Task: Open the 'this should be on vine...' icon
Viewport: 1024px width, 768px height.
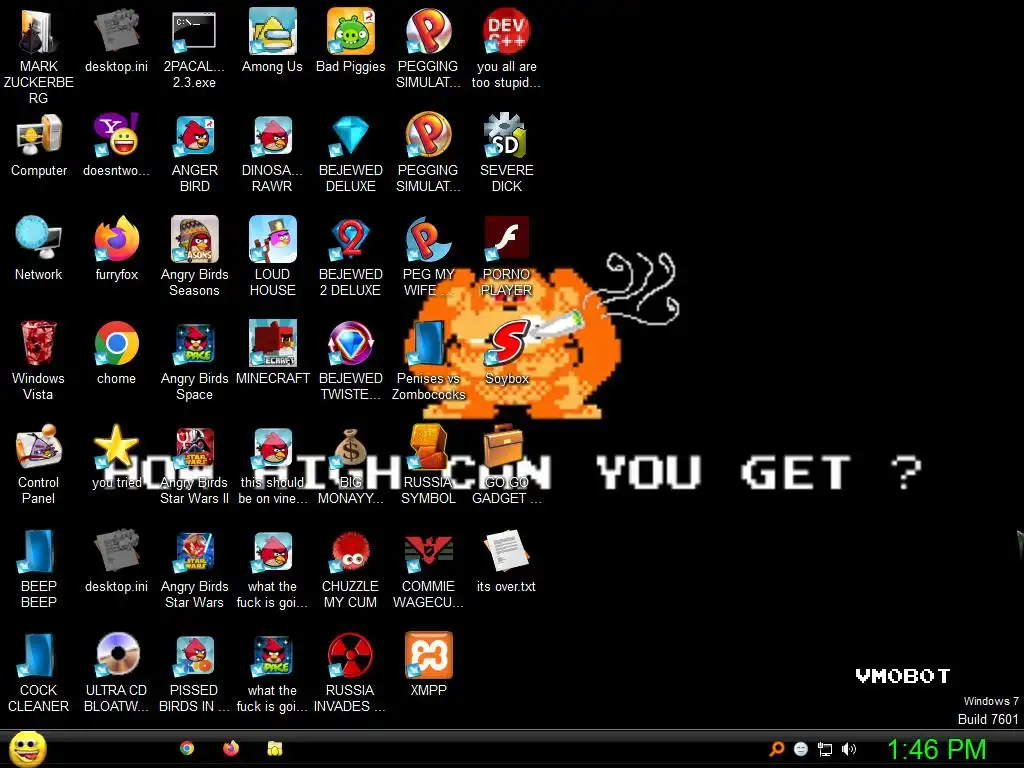Action: click(x=272, y=447)
